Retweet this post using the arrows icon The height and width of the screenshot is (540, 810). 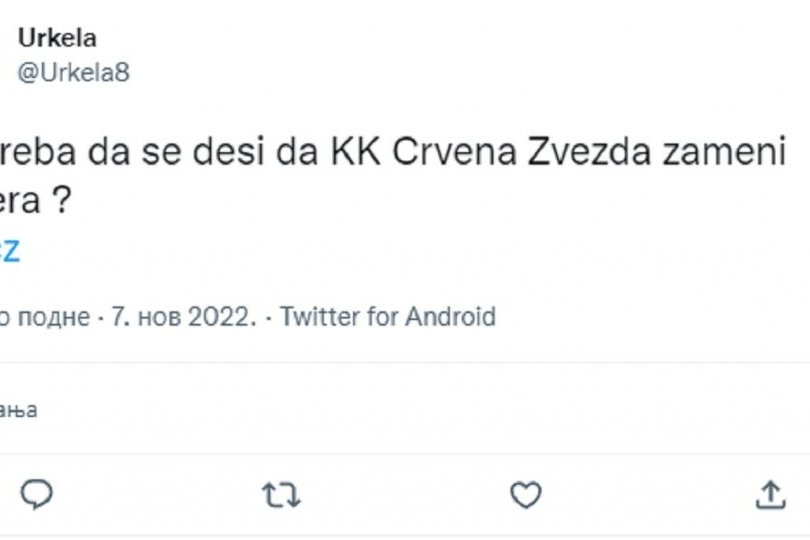[x=281, y=494]
